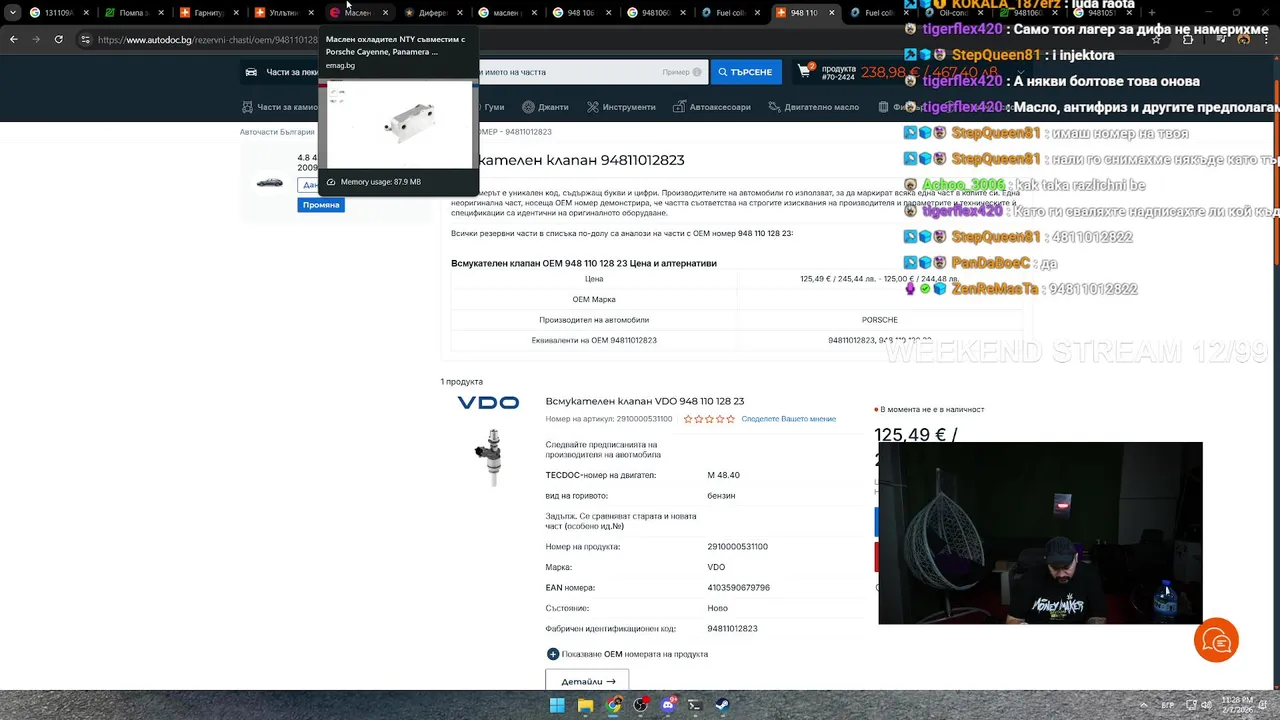
Task: Close the 131109A tab
Action: [x=85, y=13]
